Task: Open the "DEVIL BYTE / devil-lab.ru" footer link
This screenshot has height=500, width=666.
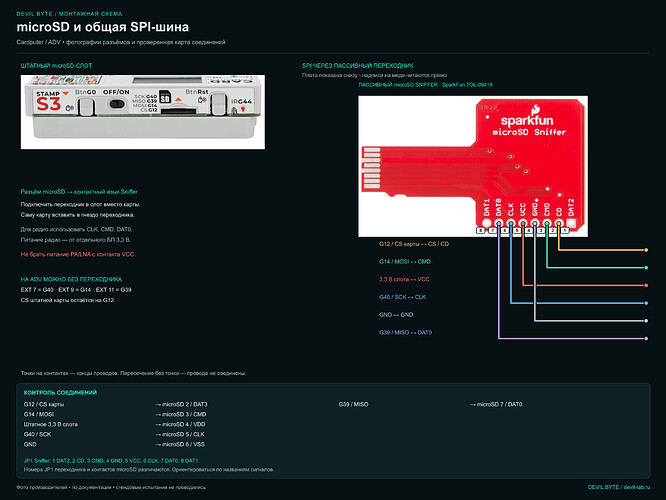Action: (619, 487)
